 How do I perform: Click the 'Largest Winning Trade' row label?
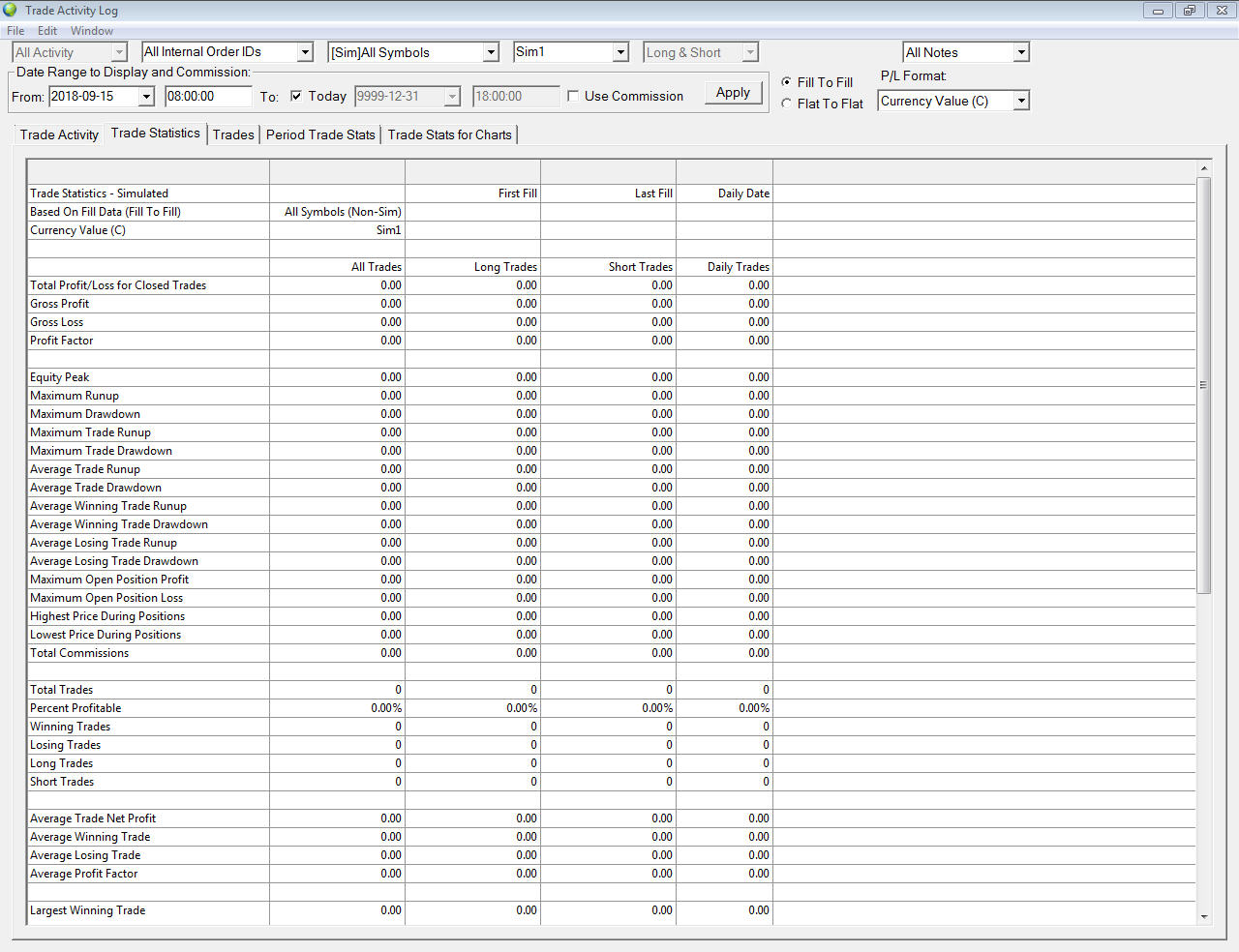88,910
